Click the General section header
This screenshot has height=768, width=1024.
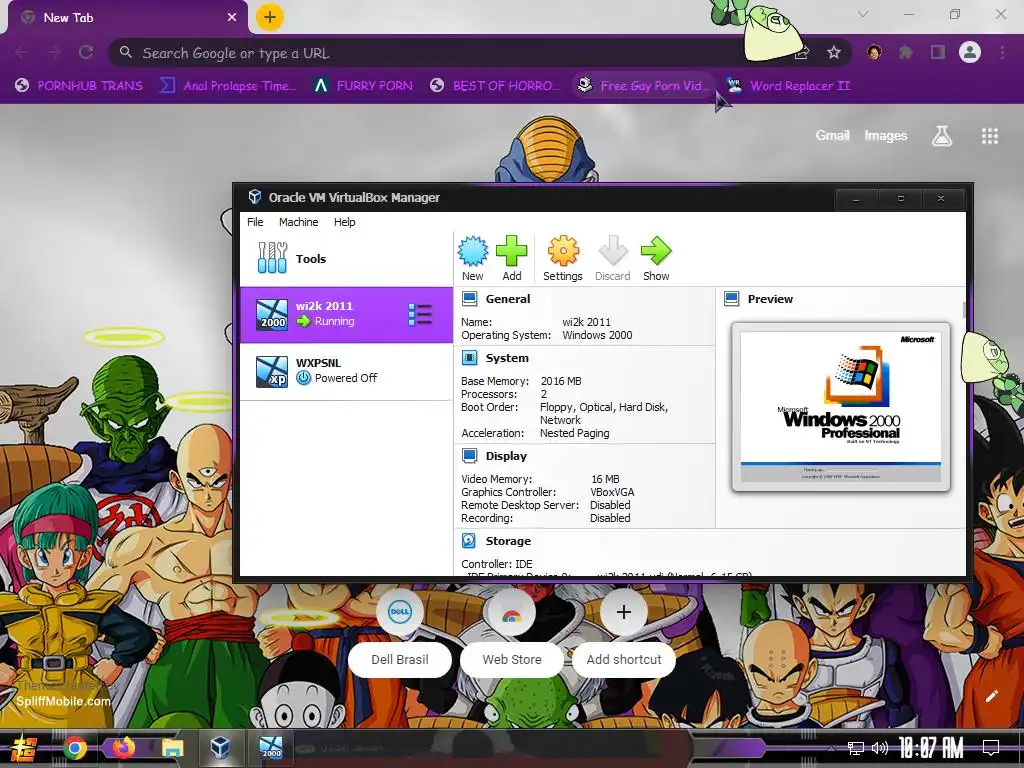click(x=507, y=299)
